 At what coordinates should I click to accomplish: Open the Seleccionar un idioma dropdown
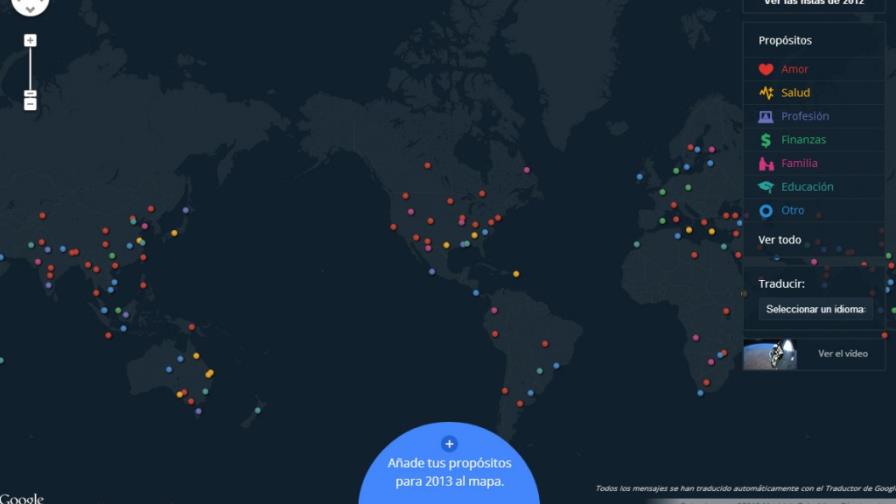pyautogui.click(x=815, y=309)
